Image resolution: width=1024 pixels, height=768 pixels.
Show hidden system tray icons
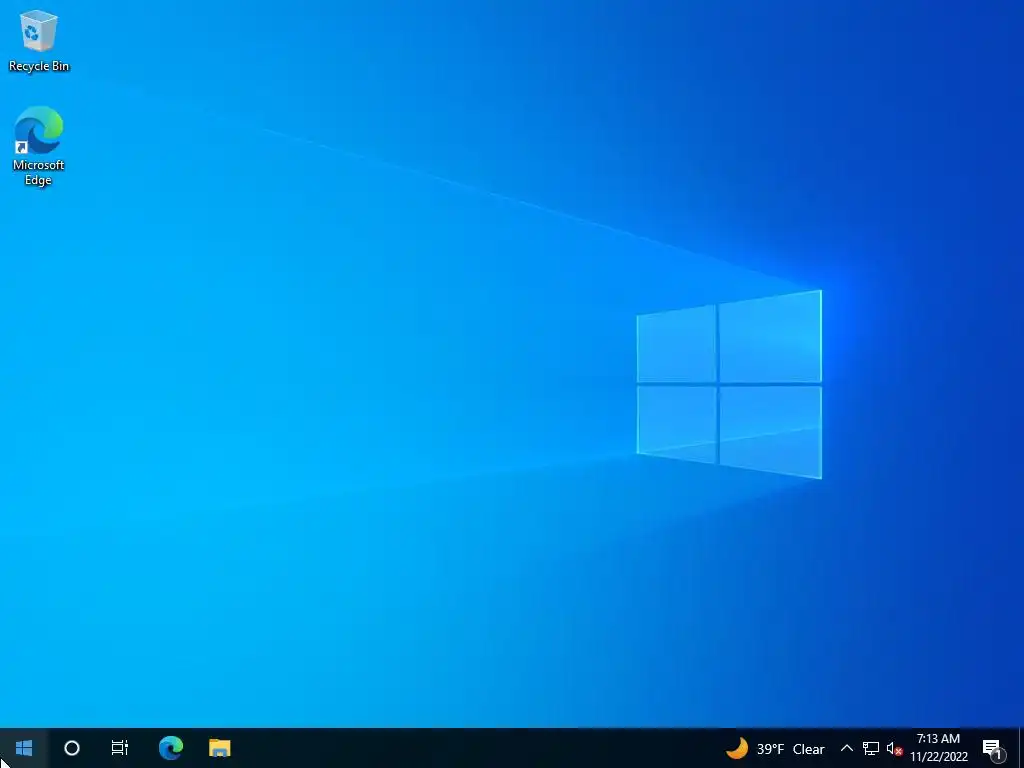tap(846, 748)
